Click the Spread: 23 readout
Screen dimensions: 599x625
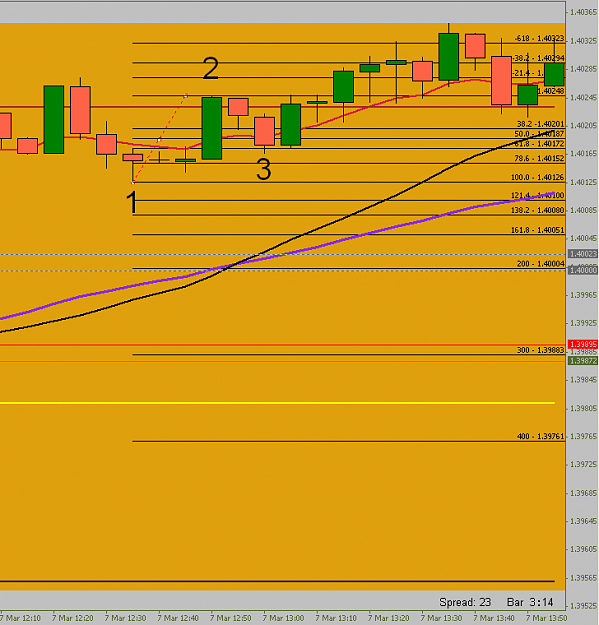point(465,602)
